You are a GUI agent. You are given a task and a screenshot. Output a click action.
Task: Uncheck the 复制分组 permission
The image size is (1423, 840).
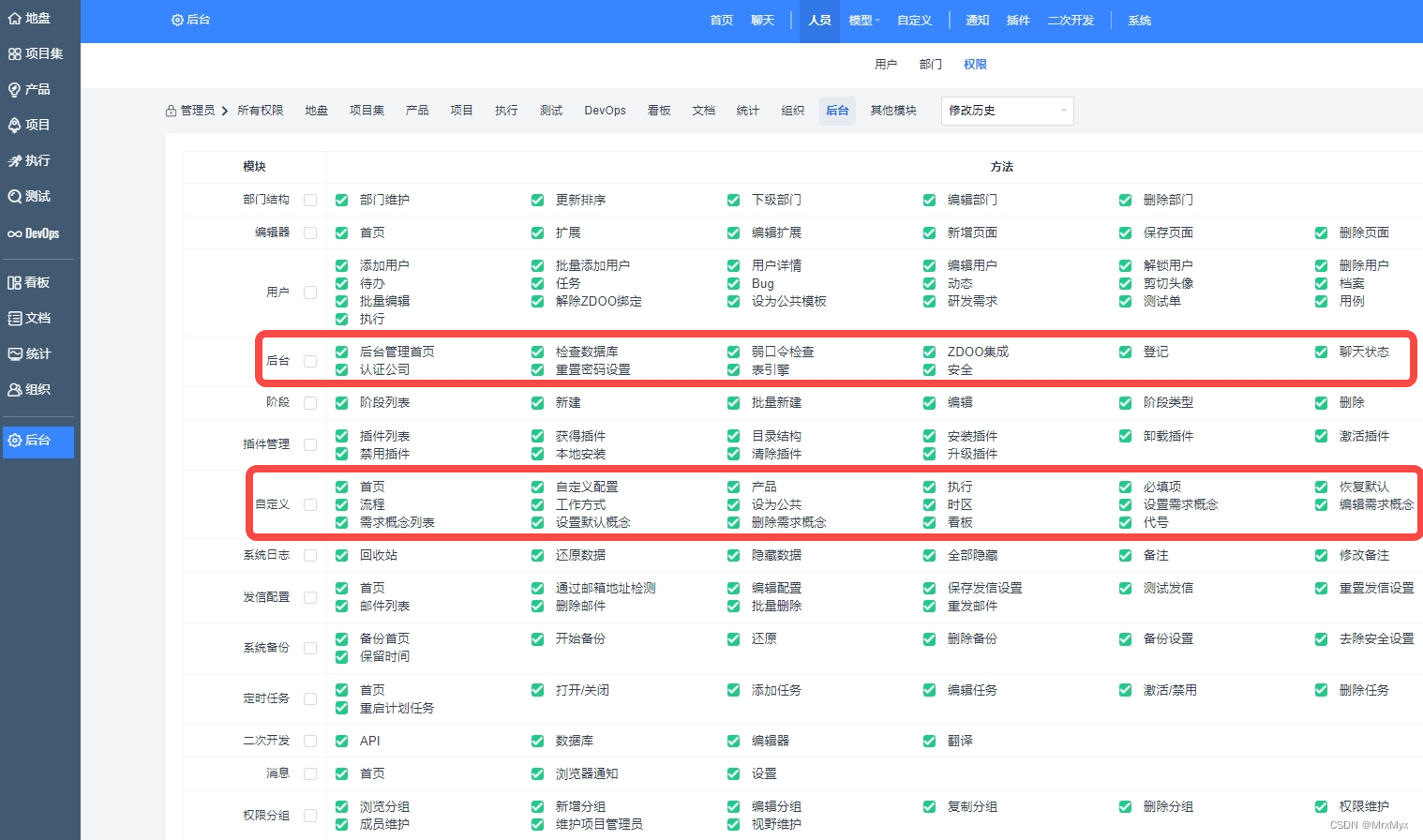[x=930, y=806]
